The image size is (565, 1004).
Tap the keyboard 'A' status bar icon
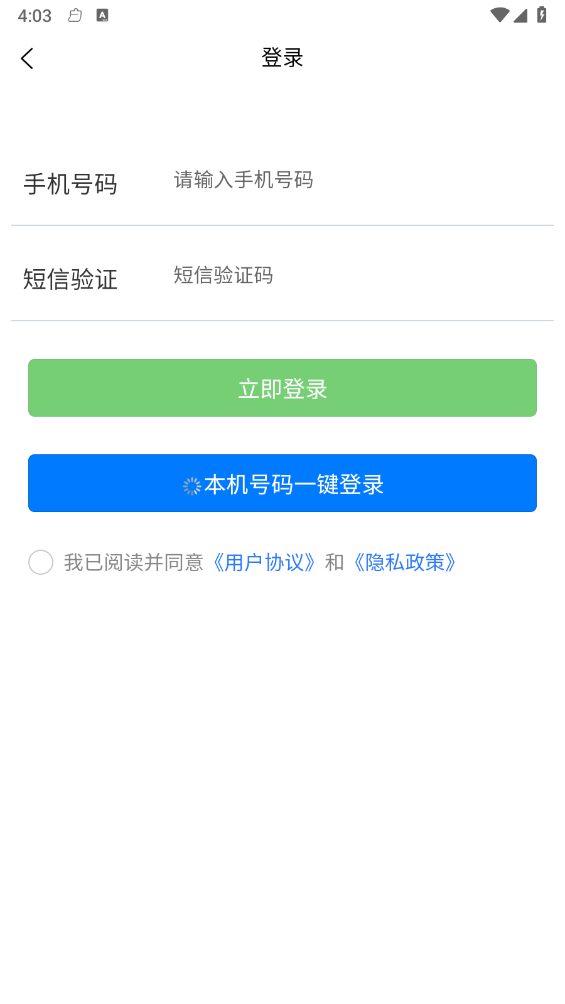tap(102, 15)
